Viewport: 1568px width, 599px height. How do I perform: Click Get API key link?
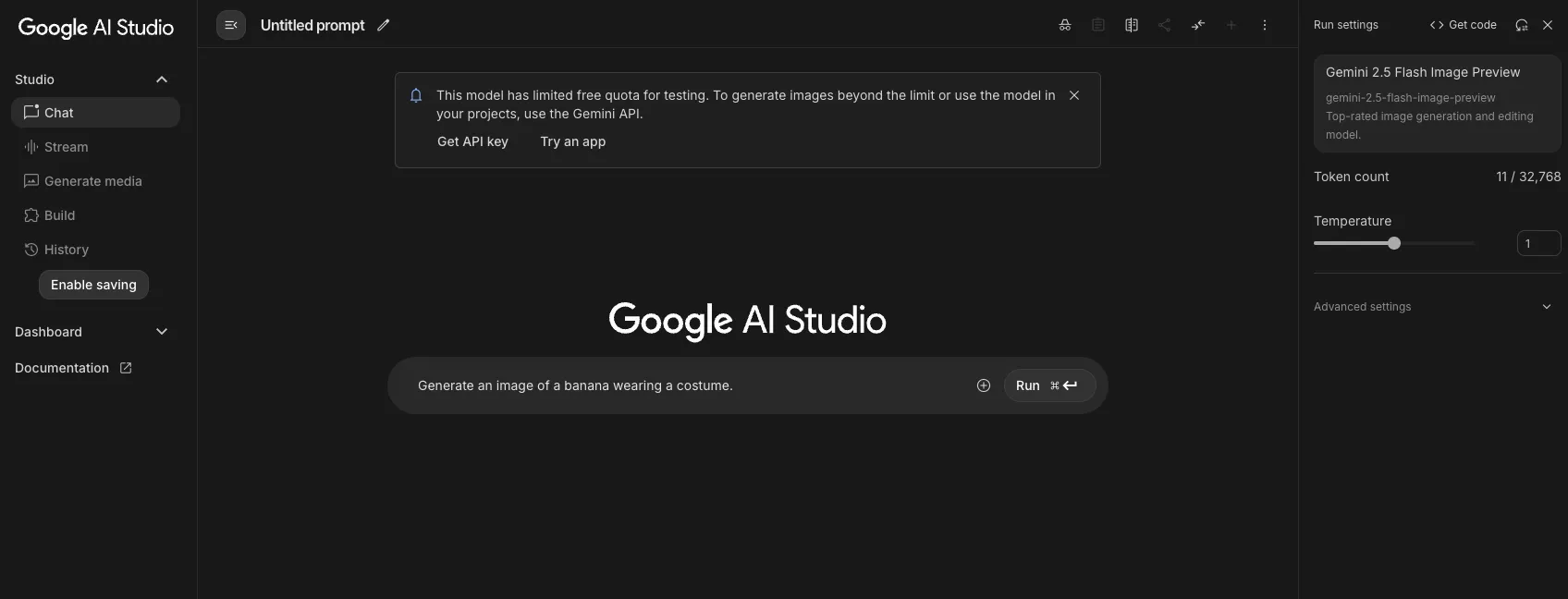point(472,141)
